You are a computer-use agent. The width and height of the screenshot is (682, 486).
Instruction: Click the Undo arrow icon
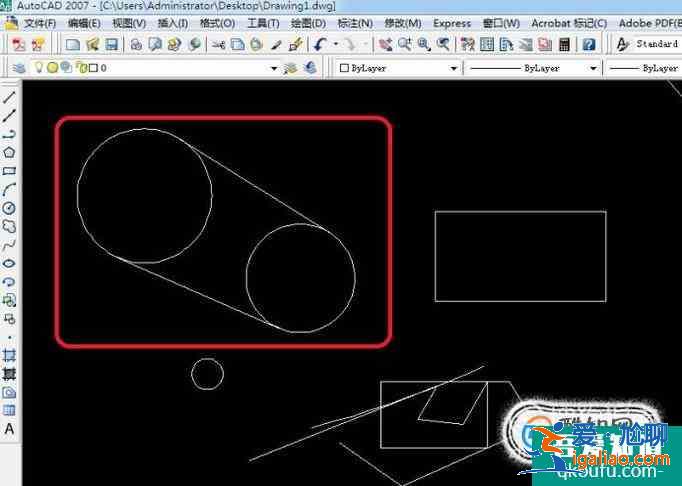click(x=320, y=44)
